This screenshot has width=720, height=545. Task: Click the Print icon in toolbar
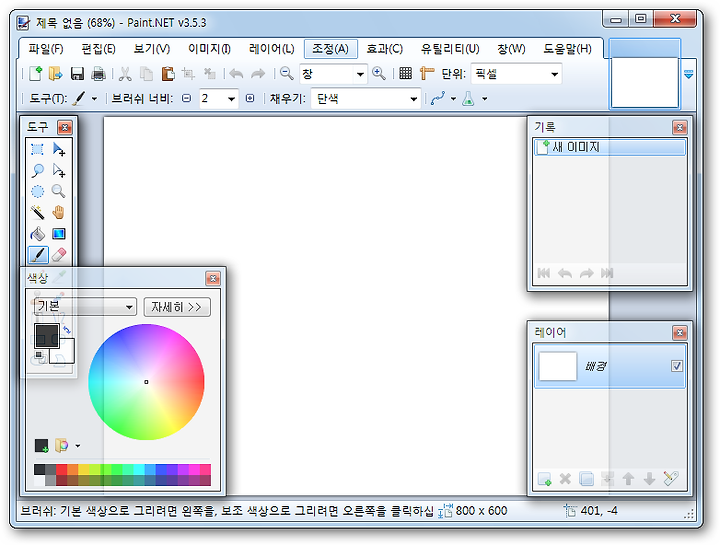pos(98,73)
